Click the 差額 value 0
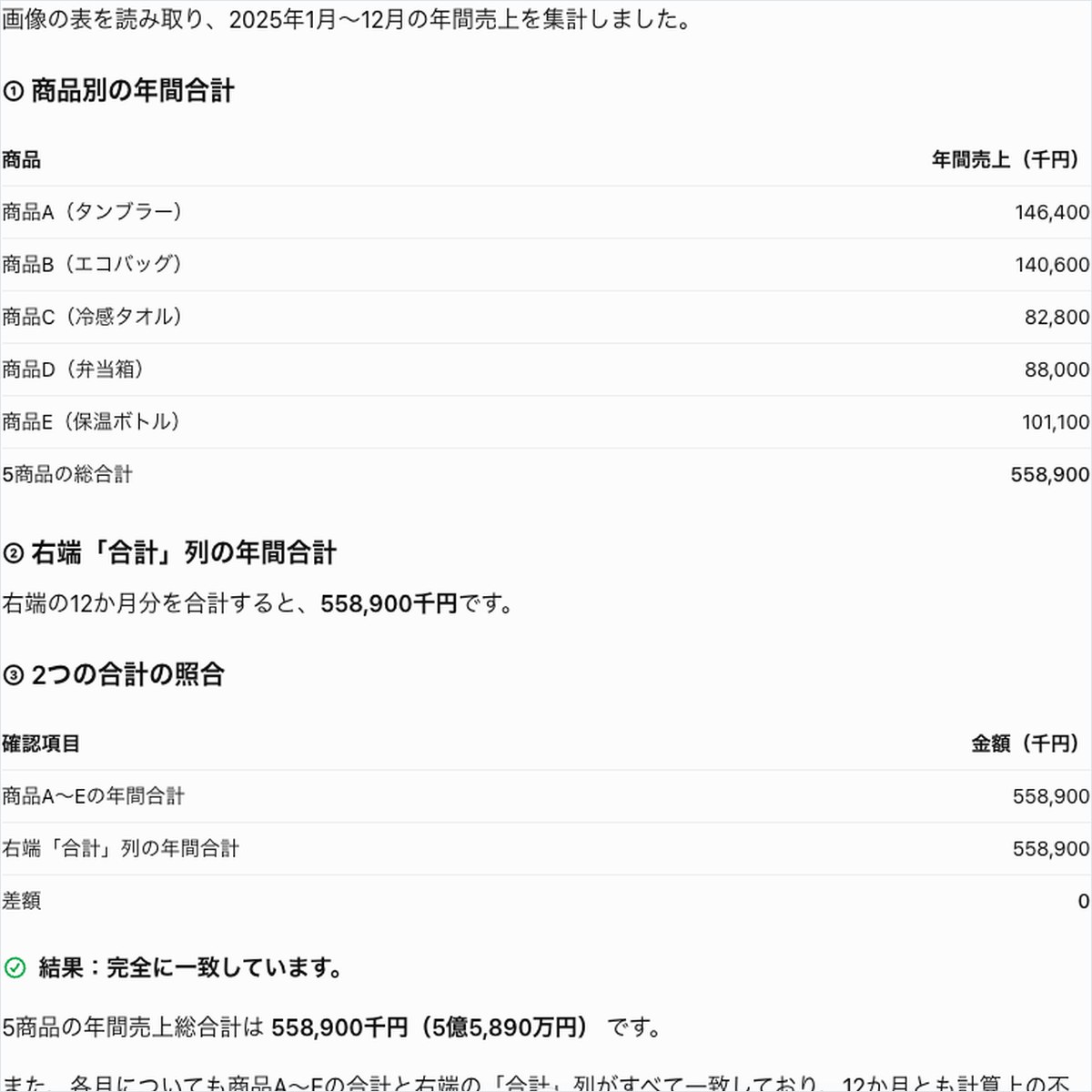1092x1092 pixels. [1084, 902]
